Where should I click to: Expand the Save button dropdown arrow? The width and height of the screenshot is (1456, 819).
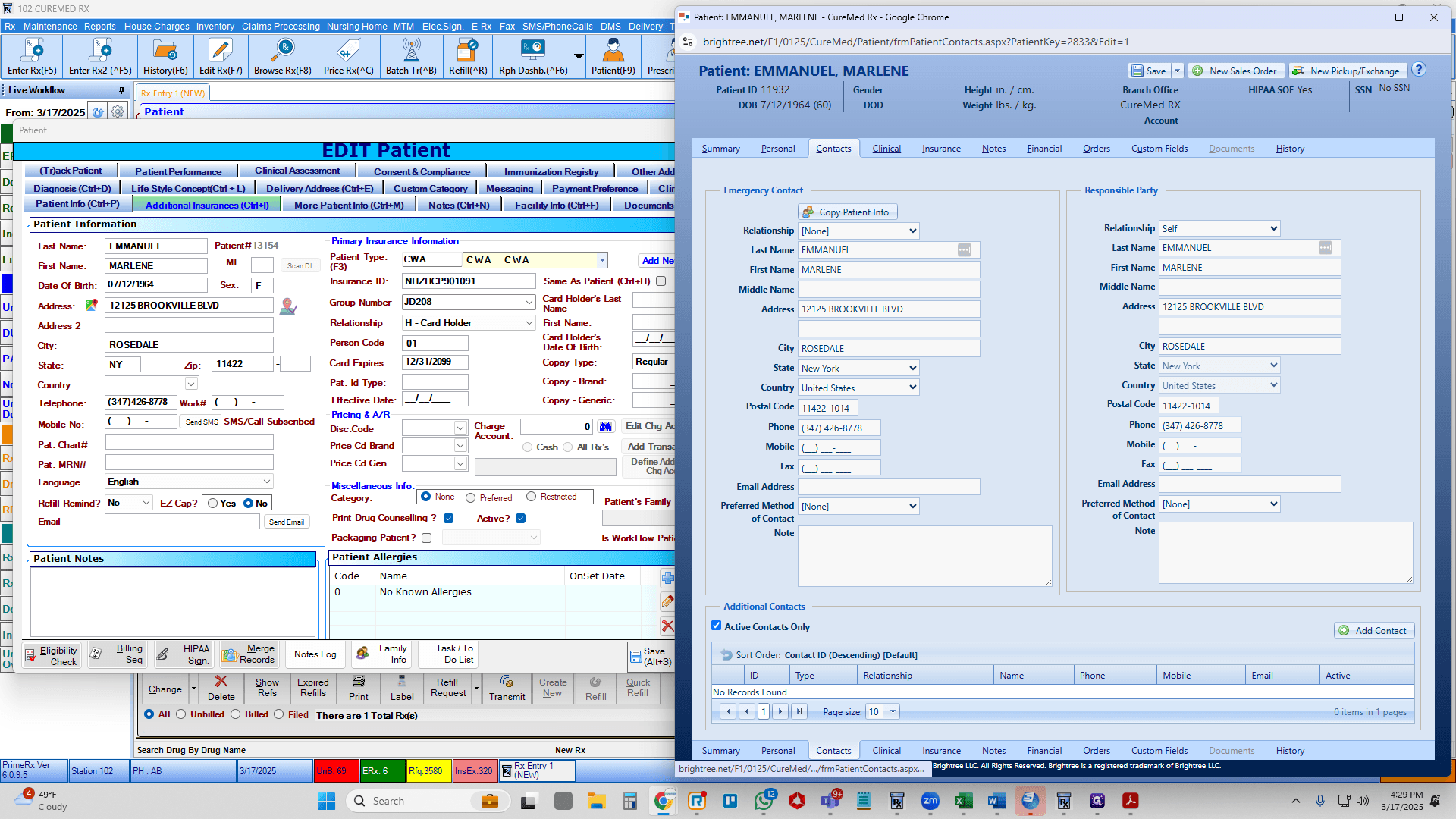[x=1177, y=71]
